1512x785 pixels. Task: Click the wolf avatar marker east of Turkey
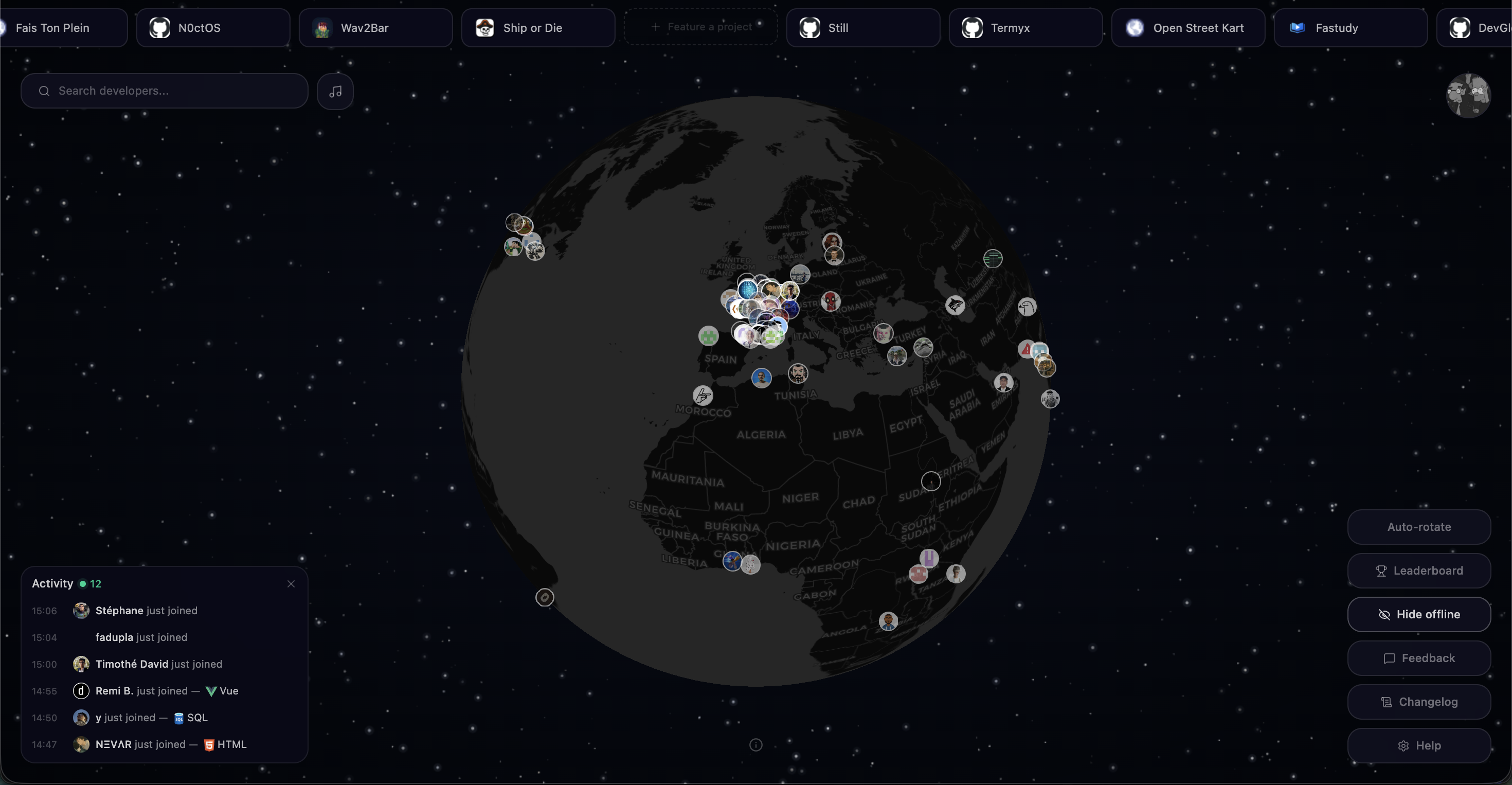pos(955,306)
